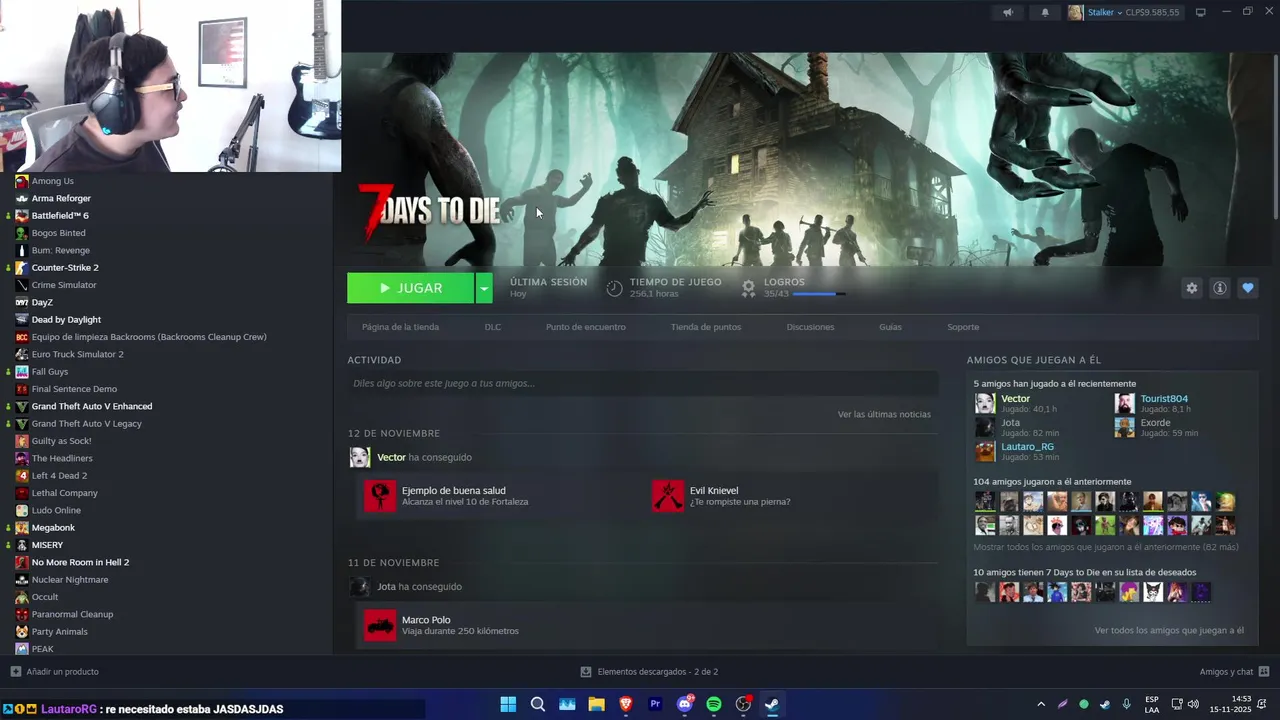The width and height of the screenshot is (1280, 720).
Task: Select Among Us in the library list
Action: pyautogui.click(x=52, y=181)
